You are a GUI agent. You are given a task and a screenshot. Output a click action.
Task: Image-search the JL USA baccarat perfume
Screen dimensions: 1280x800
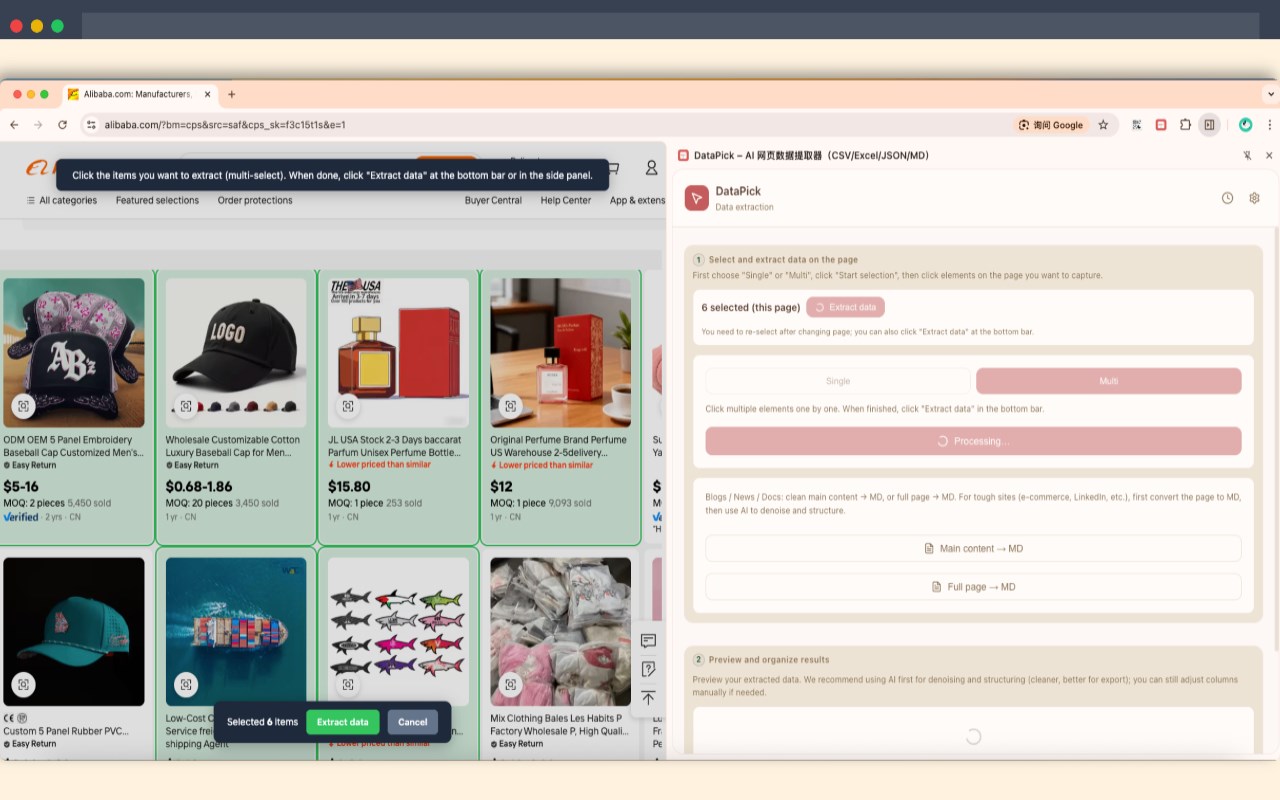(x=348, y=406)
